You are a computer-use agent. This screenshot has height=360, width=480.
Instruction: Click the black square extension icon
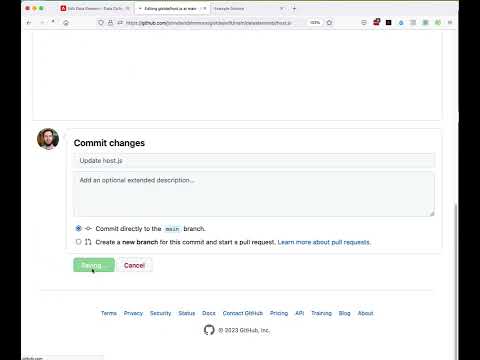click(388, 23)
